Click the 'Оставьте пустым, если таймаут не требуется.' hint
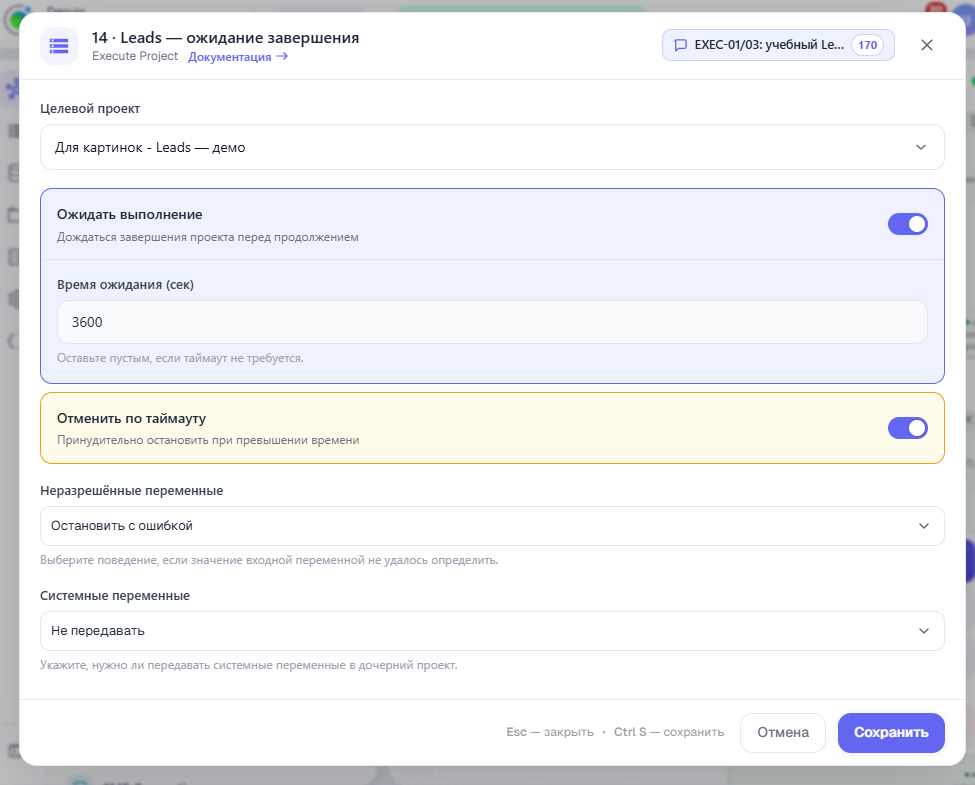Viewport: 975px width, 785px height. (180, 358)
